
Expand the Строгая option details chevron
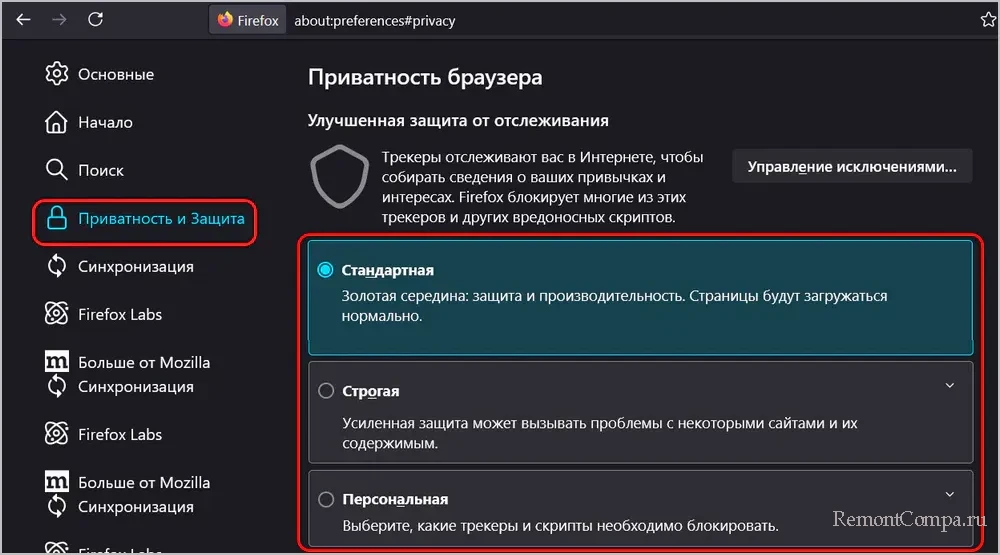pyautogui.click(x=949, y=386)
